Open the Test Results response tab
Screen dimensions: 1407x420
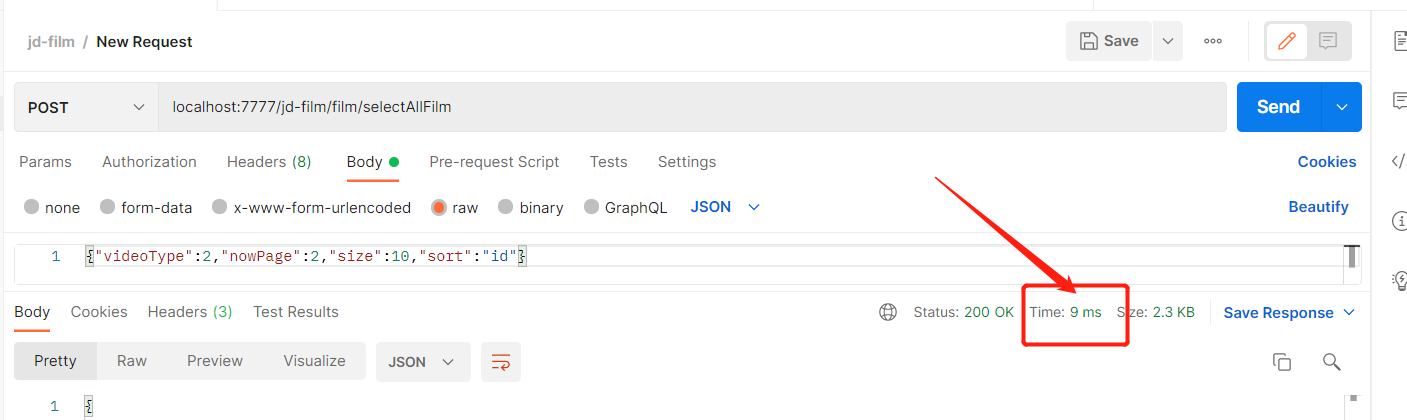tap(296, 312)
